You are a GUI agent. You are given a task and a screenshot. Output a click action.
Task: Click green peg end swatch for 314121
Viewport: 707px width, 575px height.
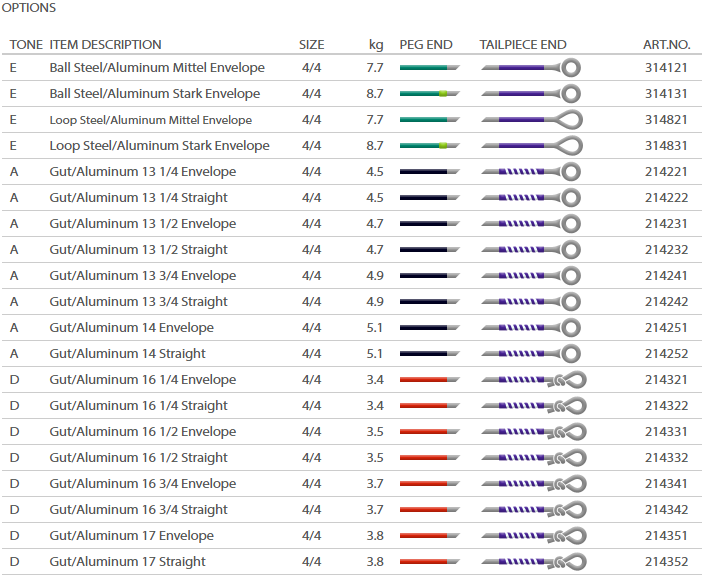[430, 68]
